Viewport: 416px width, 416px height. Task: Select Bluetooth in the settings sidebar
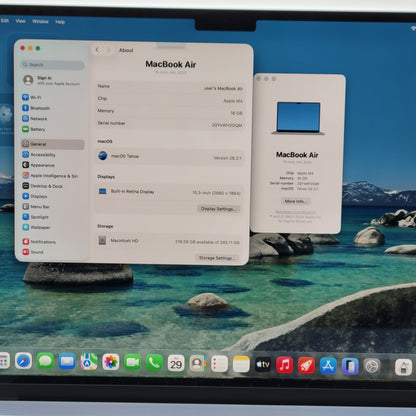tap(53, 108)
